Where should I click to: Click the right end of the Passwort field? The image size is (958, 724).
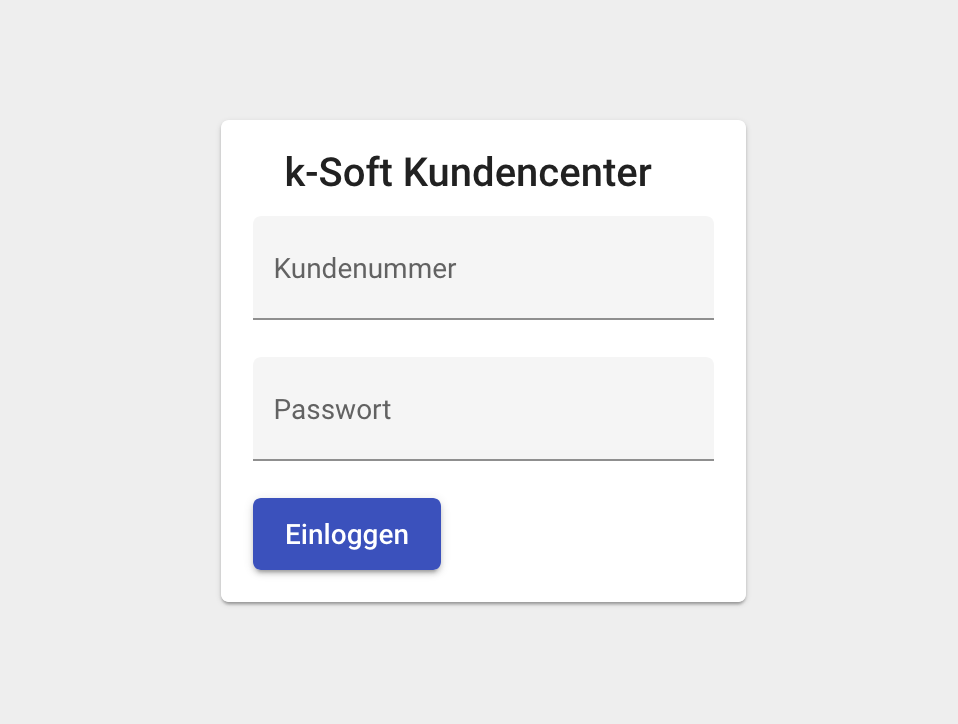695,409
